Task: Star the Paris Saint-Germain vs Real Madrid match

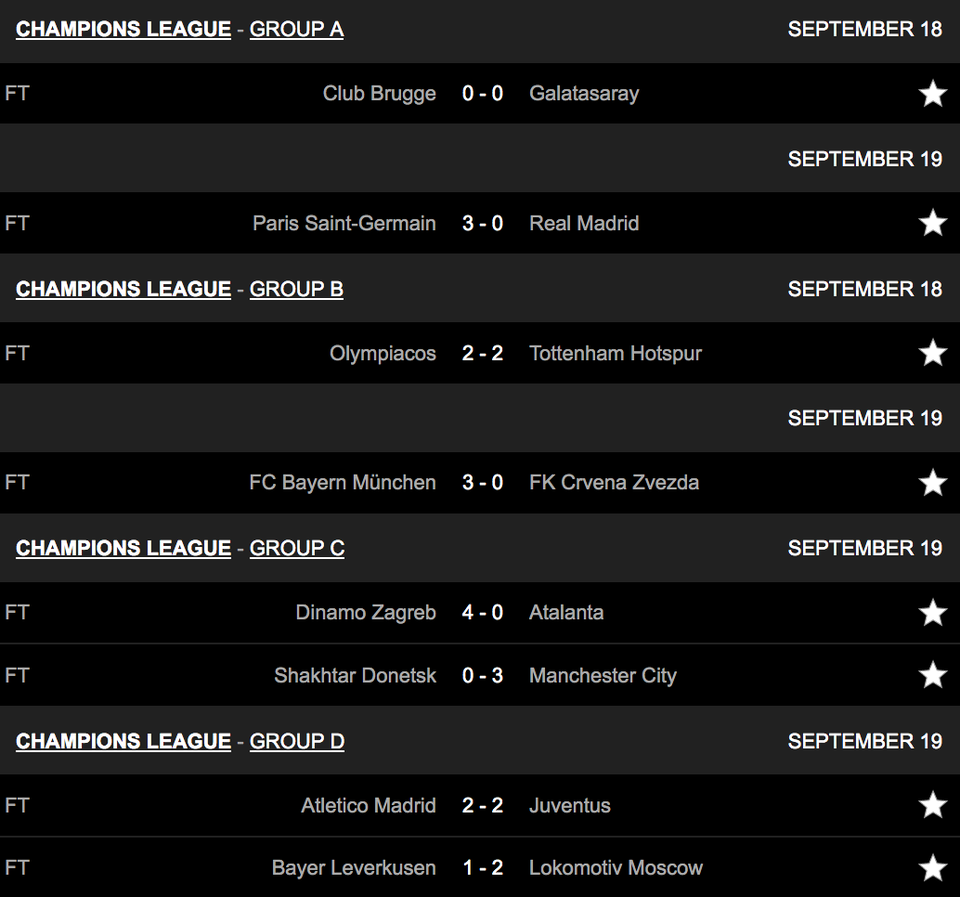Action: [932, 223]
